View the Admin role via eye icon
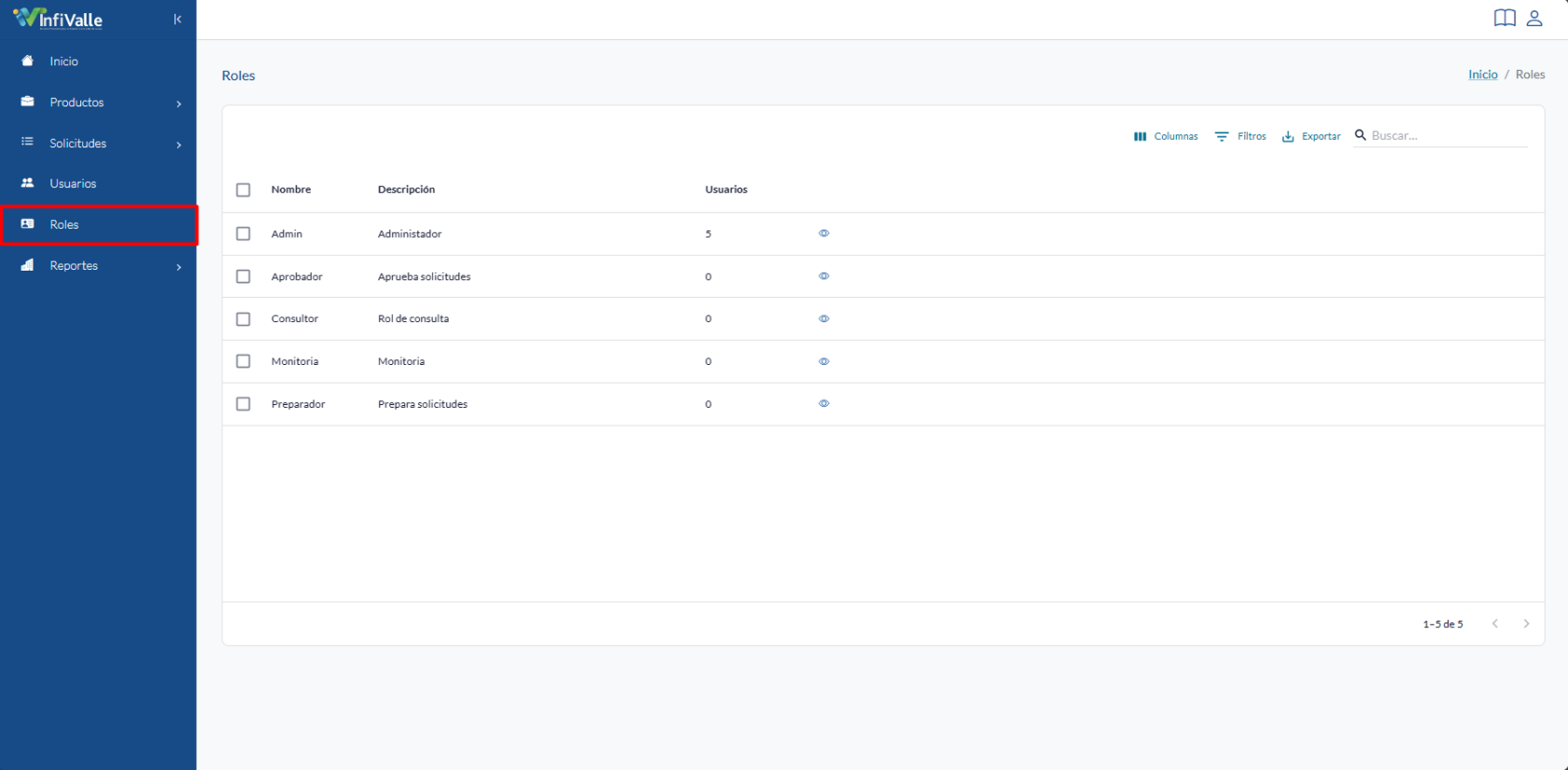 pyautogui.click(x=824, y=233)
